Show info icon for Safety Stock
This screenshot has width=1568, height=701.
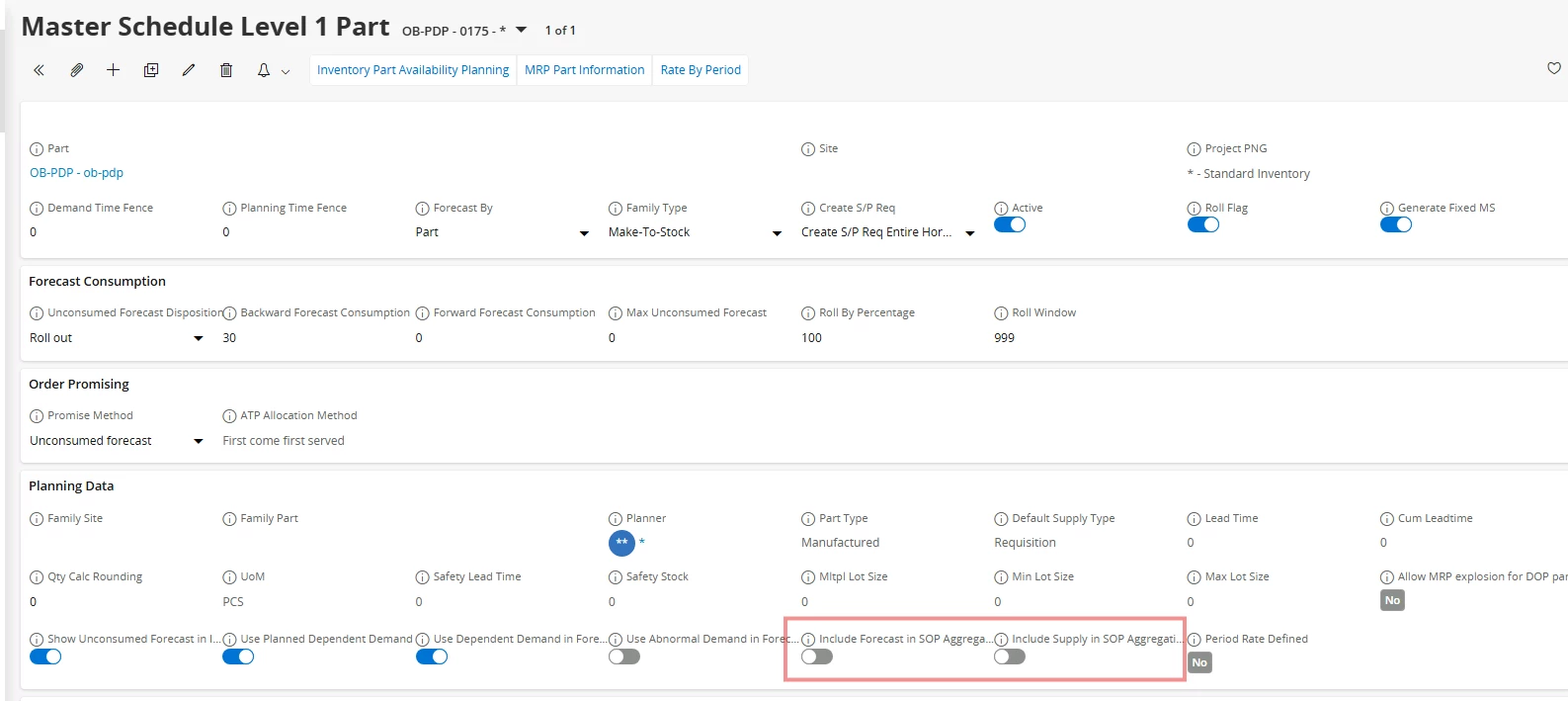pyautogui.click(x=616, y=577)
